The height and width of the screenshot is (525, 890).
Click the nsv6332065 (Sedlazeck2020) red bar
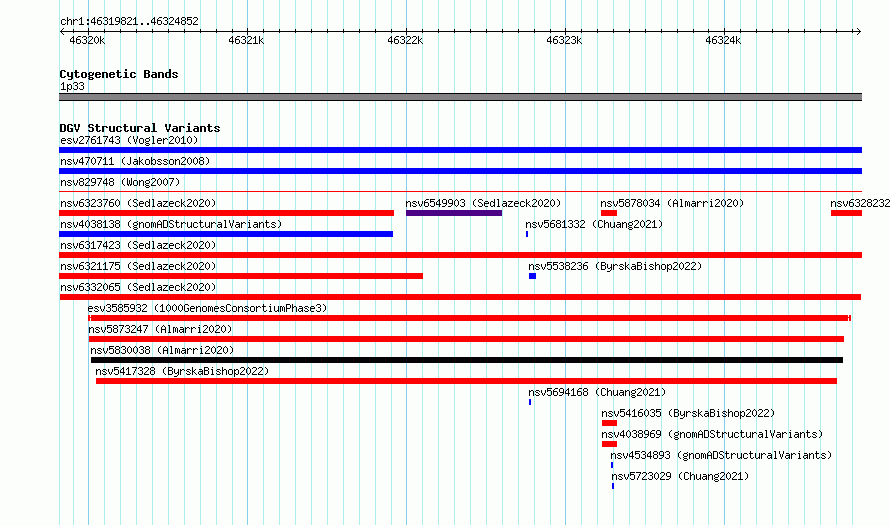pyautogui.click(x=460, y=297)
